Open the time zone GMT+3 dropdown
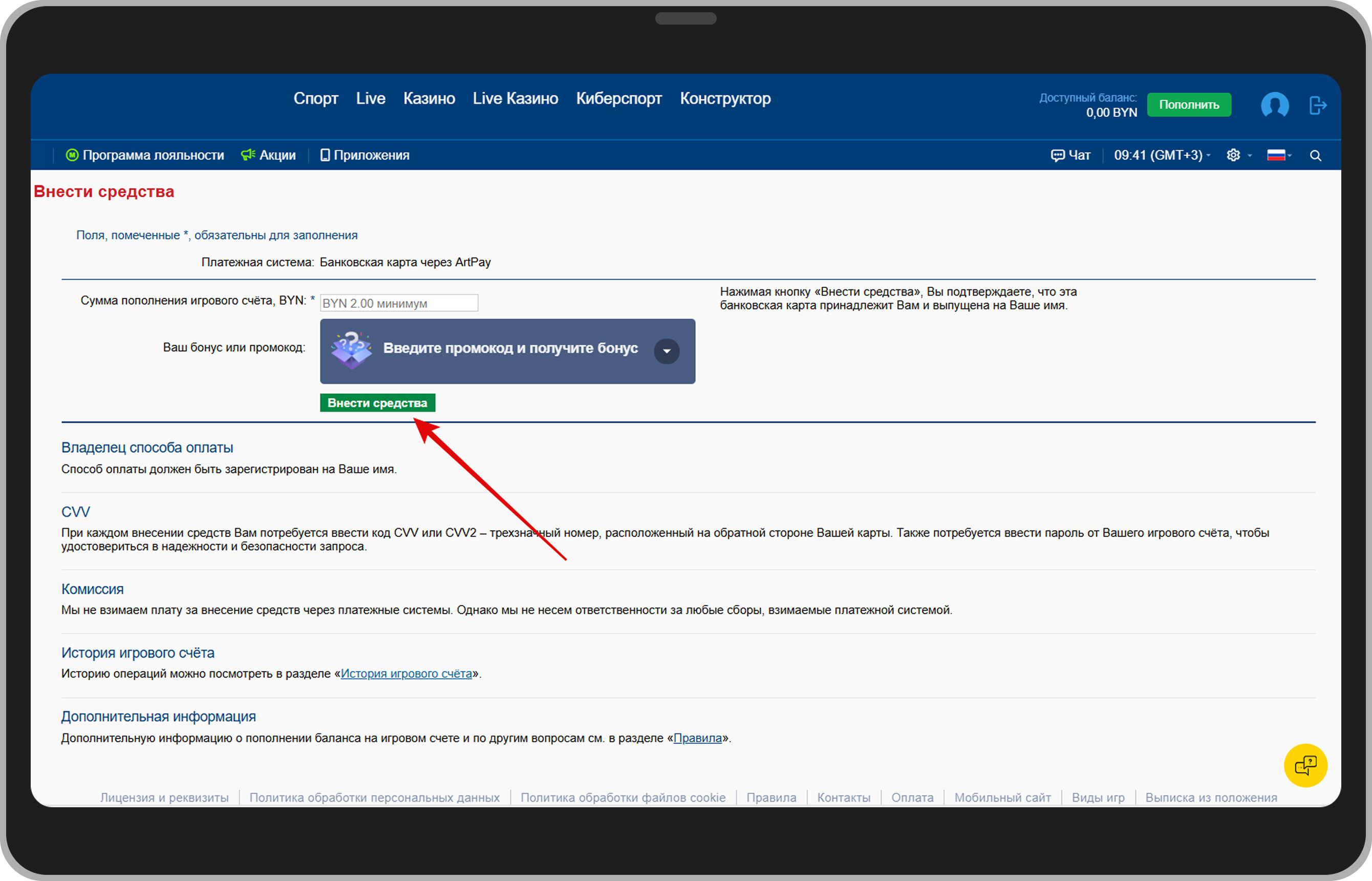This screenshot has height=881, width=1372. 1161,155
